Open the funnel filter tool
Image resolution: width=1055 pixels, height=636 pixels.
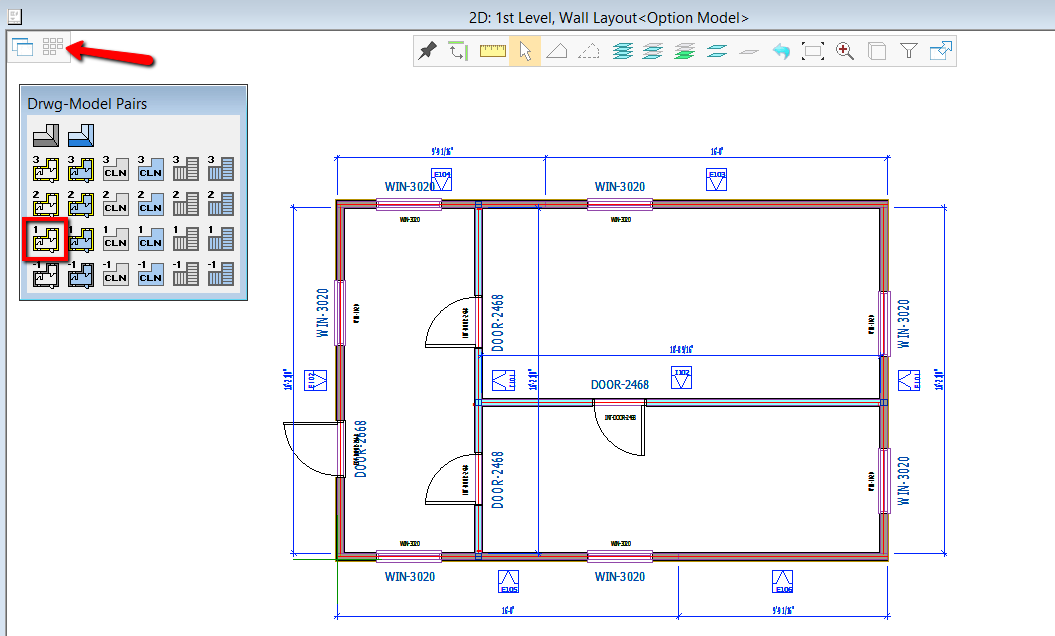908,51
